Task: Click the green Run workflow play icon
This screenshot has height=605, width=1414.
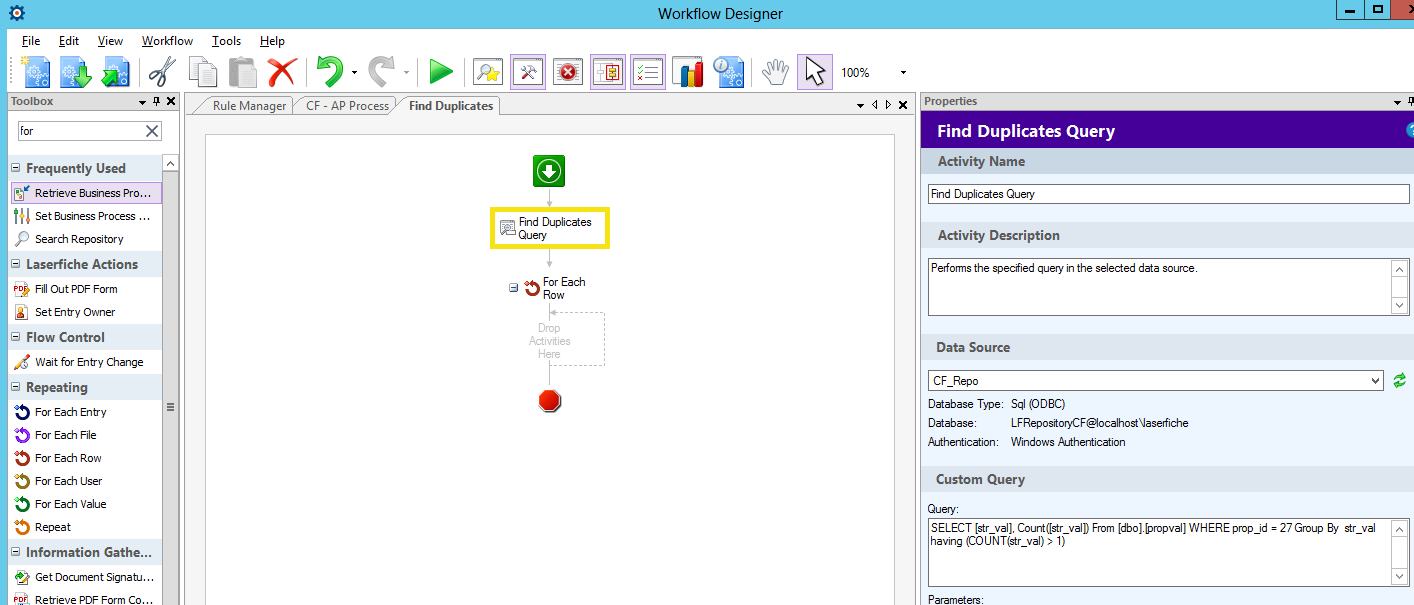Action: click(x=440, y=72)
